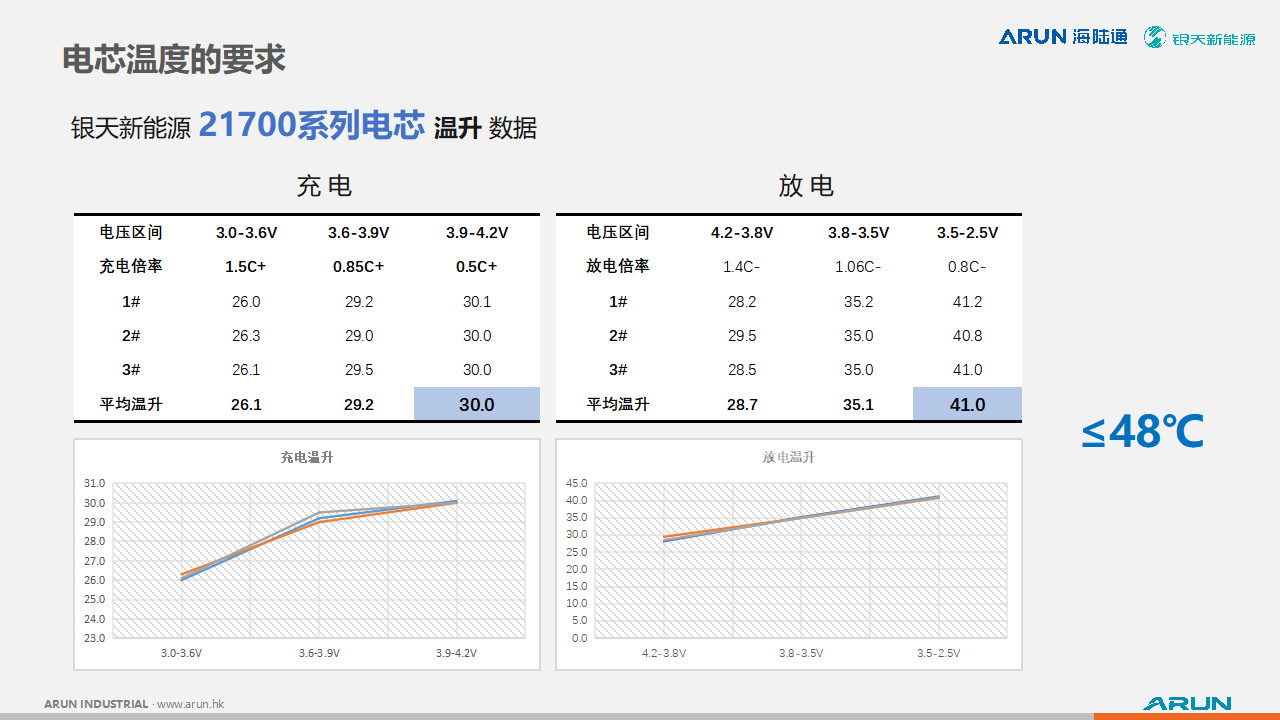Image resolution: width=1280 pixels, height=720 pixels.
Task: Click the 3.8-3.5V table column header
Action: pos(858,233)
